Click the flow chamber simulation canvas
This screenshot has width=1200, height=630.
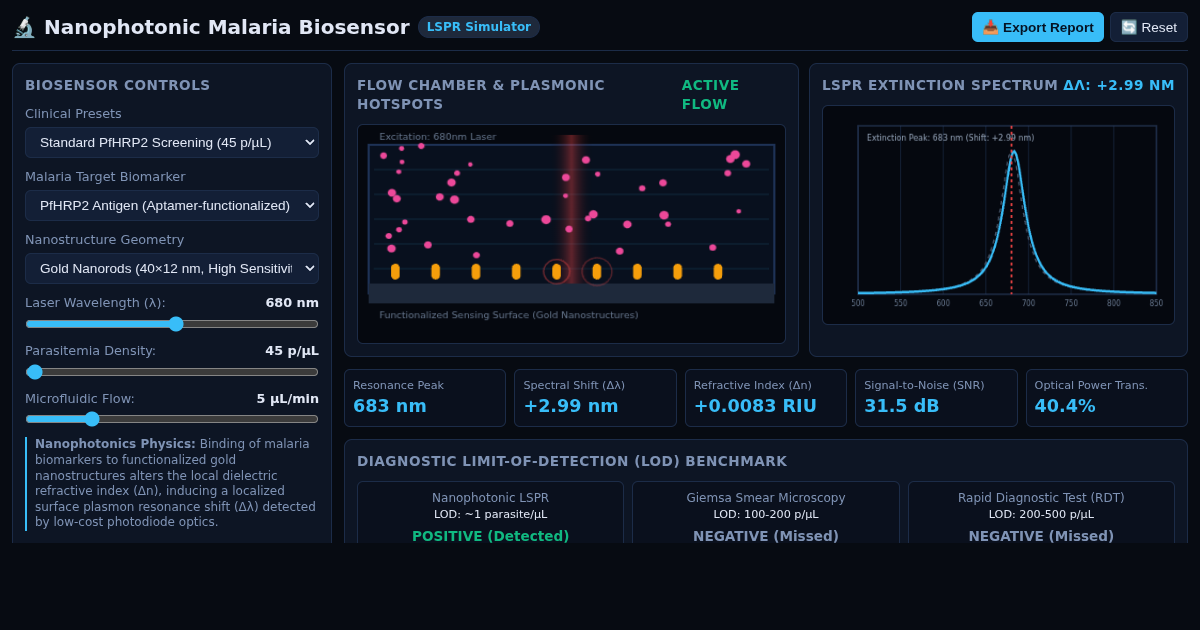(571, 234)
